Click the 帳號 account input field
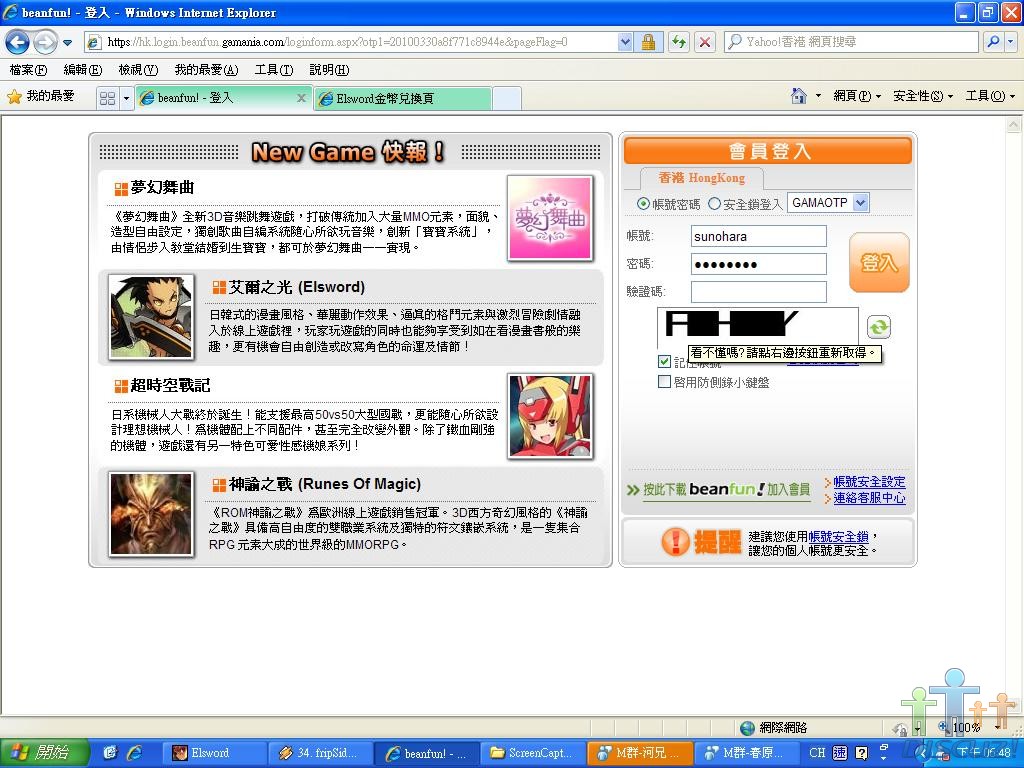This screenshot has width=1024, height=768. pyautogui.click(x=759, y=236)
